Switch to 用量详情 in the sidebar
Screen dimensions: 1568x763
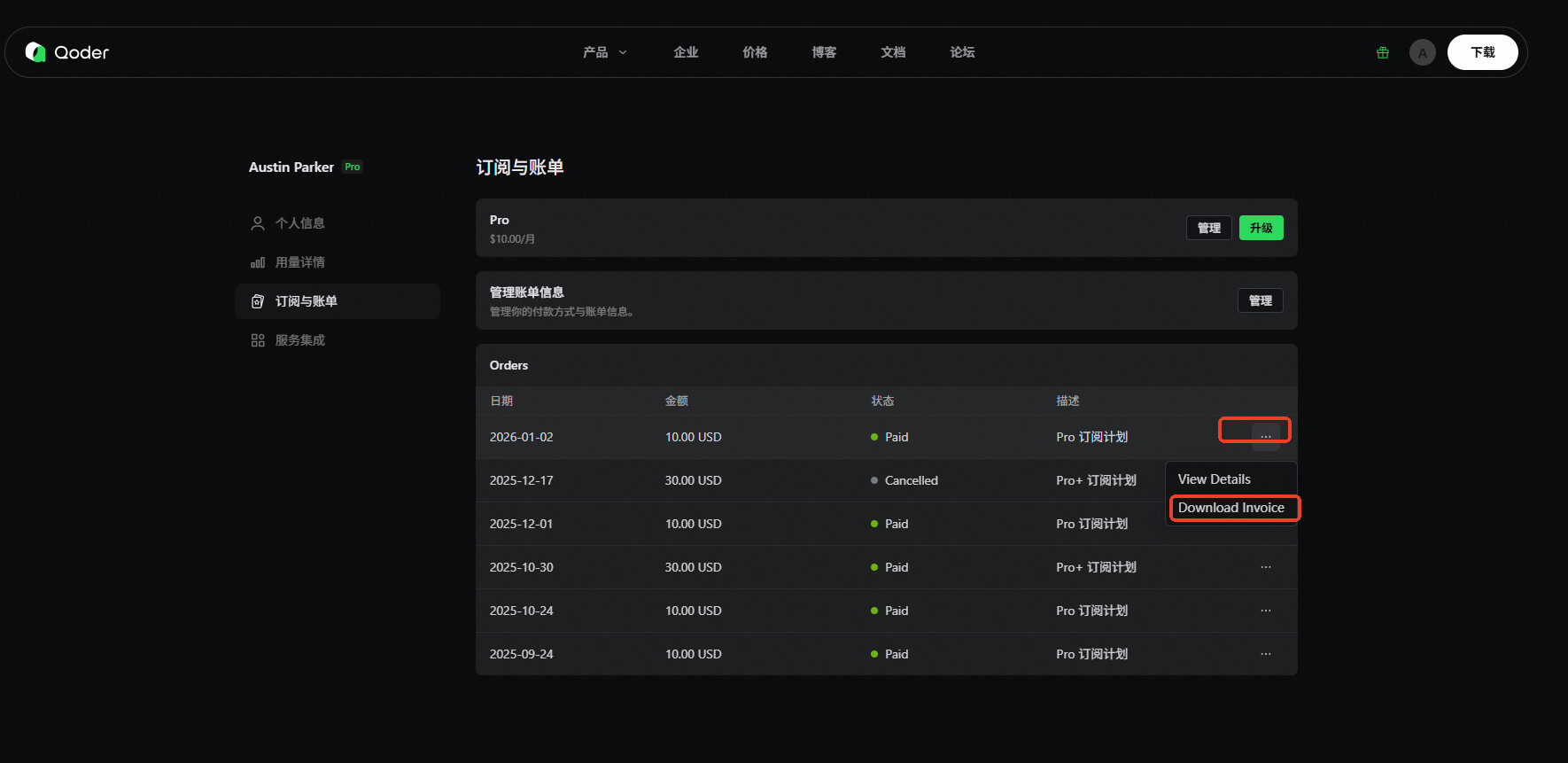pyautogui.click(x=338, y=262)
